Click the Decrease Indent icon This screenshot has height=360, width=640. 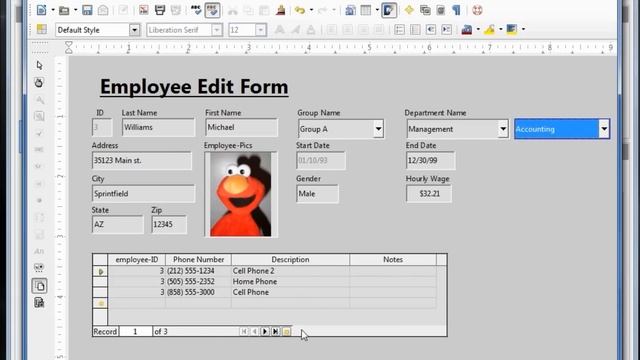pyautogui.click(x=431, y=29)
